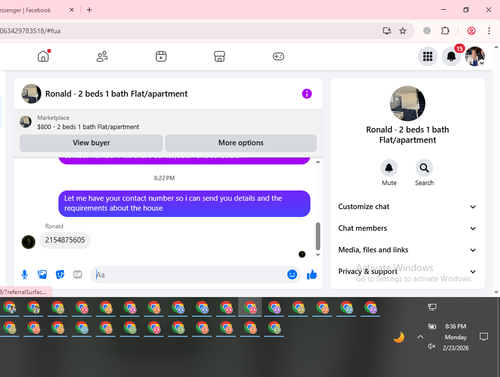Click conversation title Ronald · 2 beds 1 bath
The image size is (500, 377).
click(116, 94)
